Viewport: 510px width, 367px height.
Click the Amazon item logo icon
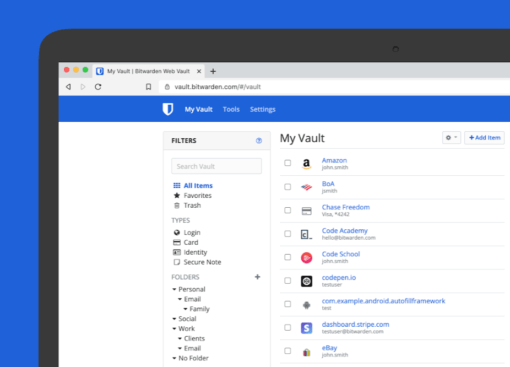(x=306, y=164)
